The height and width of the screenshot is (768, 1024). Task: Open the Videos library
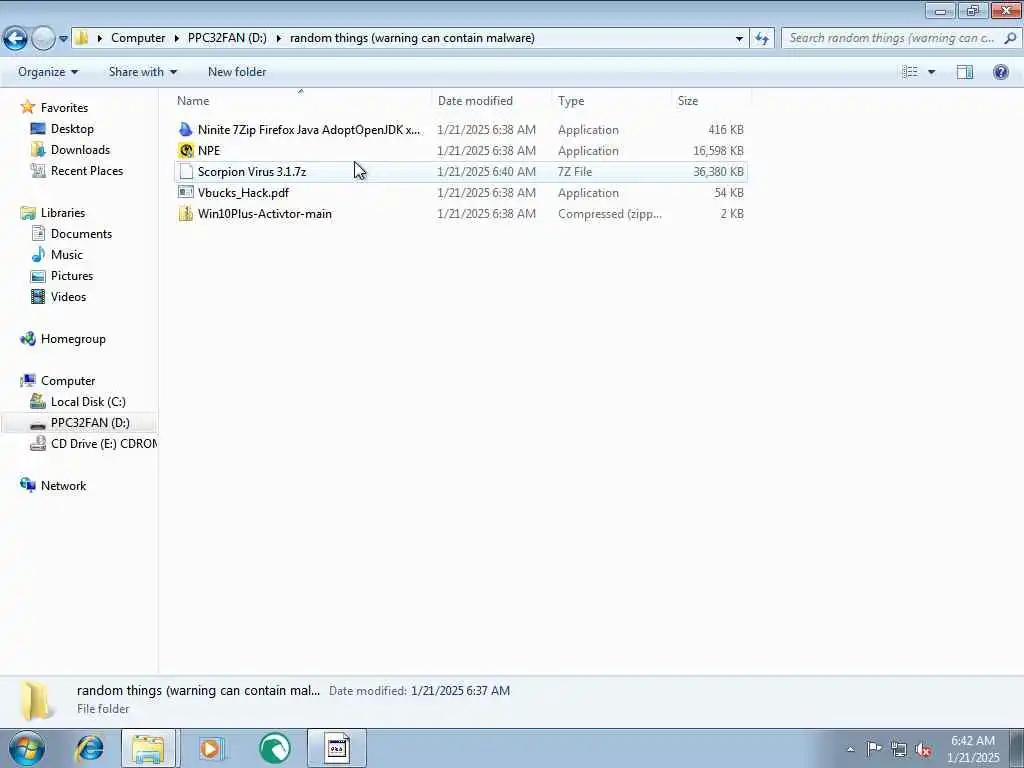(68, 296)
